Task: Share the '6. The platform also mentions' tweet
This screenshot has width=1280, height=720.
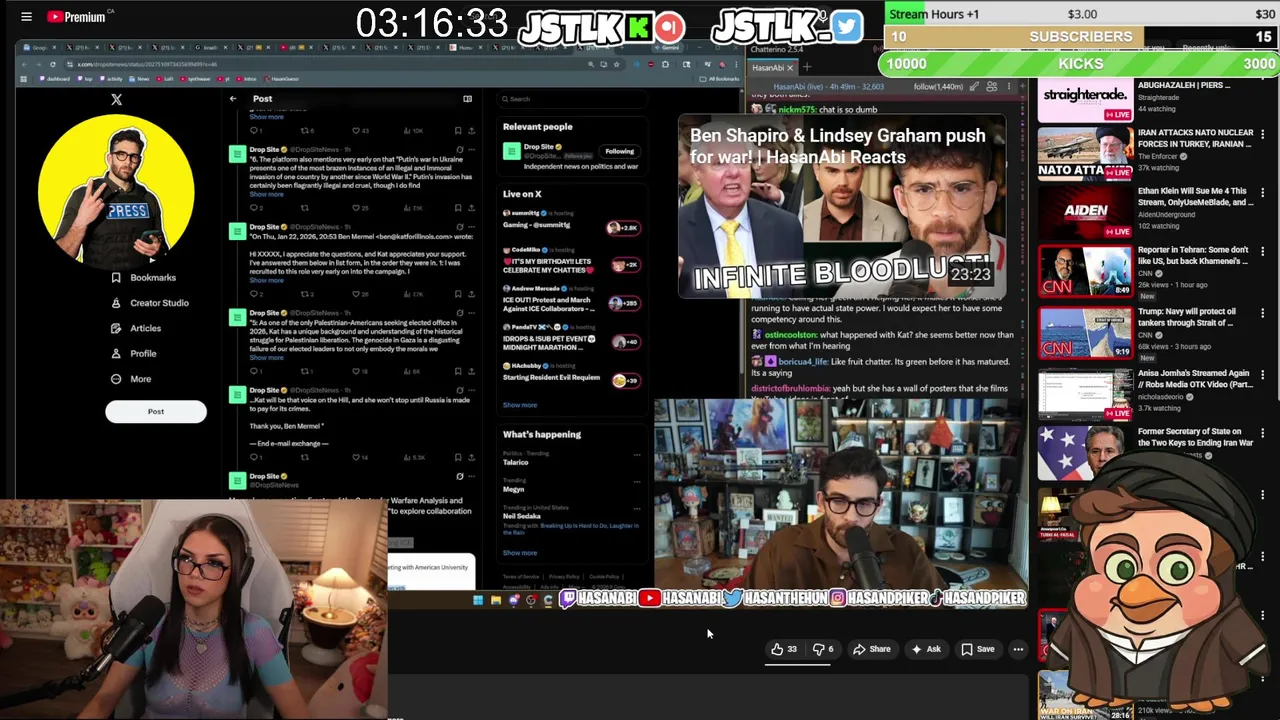Action: (x=471, y=207)
